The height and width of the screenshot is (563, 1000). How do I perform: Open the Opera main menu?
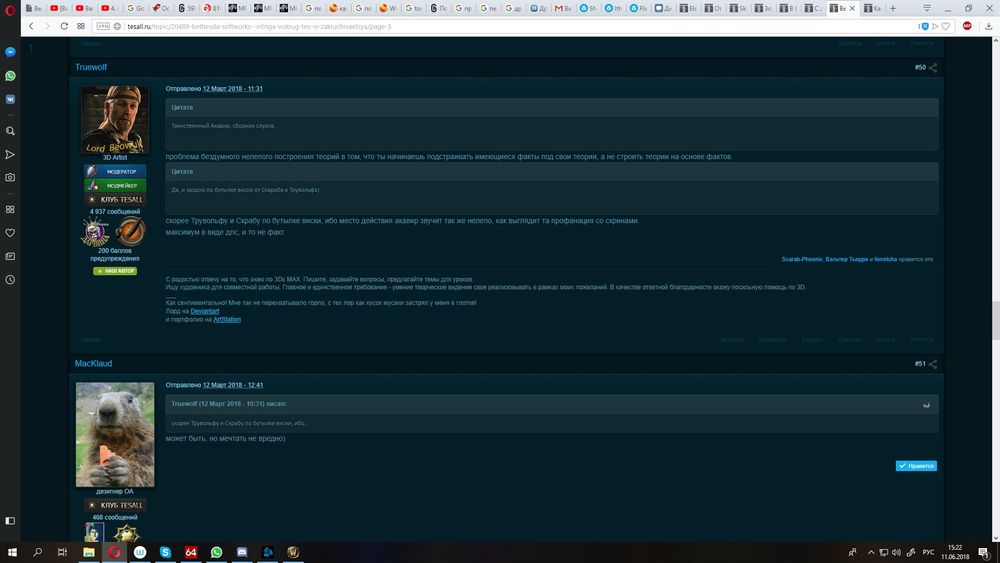tap(10, 9)
